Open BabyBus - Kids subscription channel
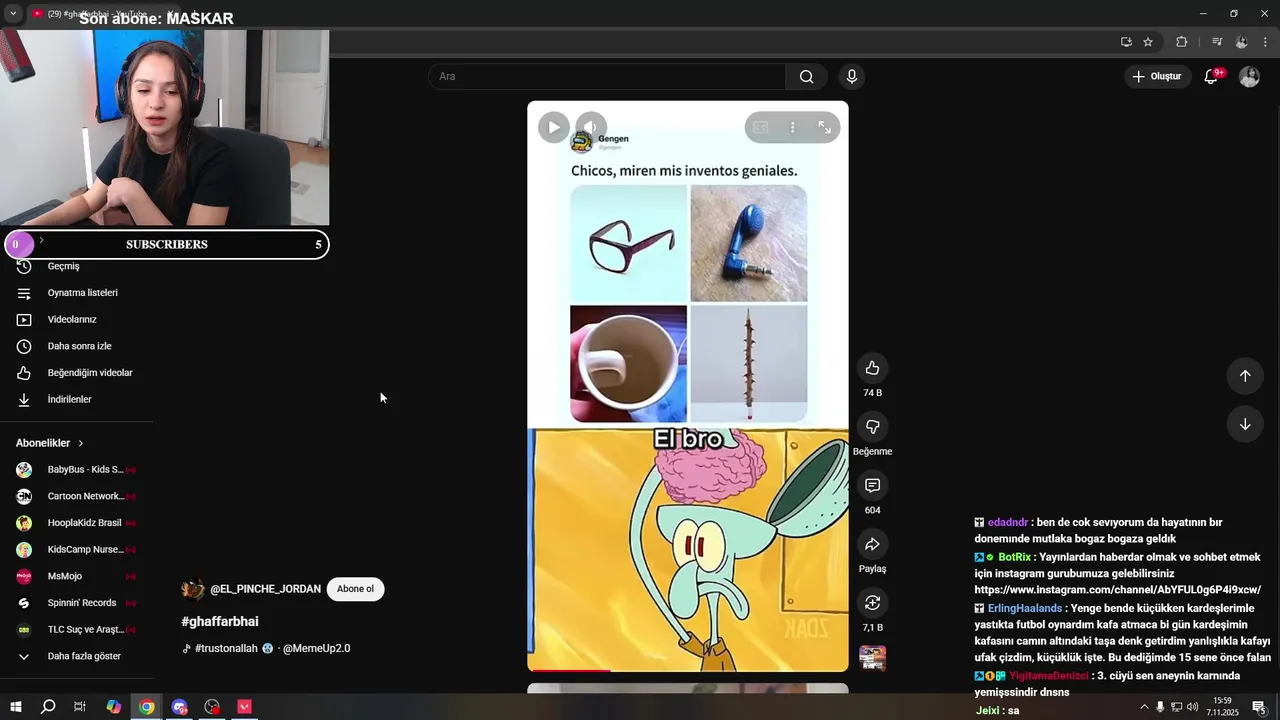The image size is (1280, 720). tap(76, 469)
